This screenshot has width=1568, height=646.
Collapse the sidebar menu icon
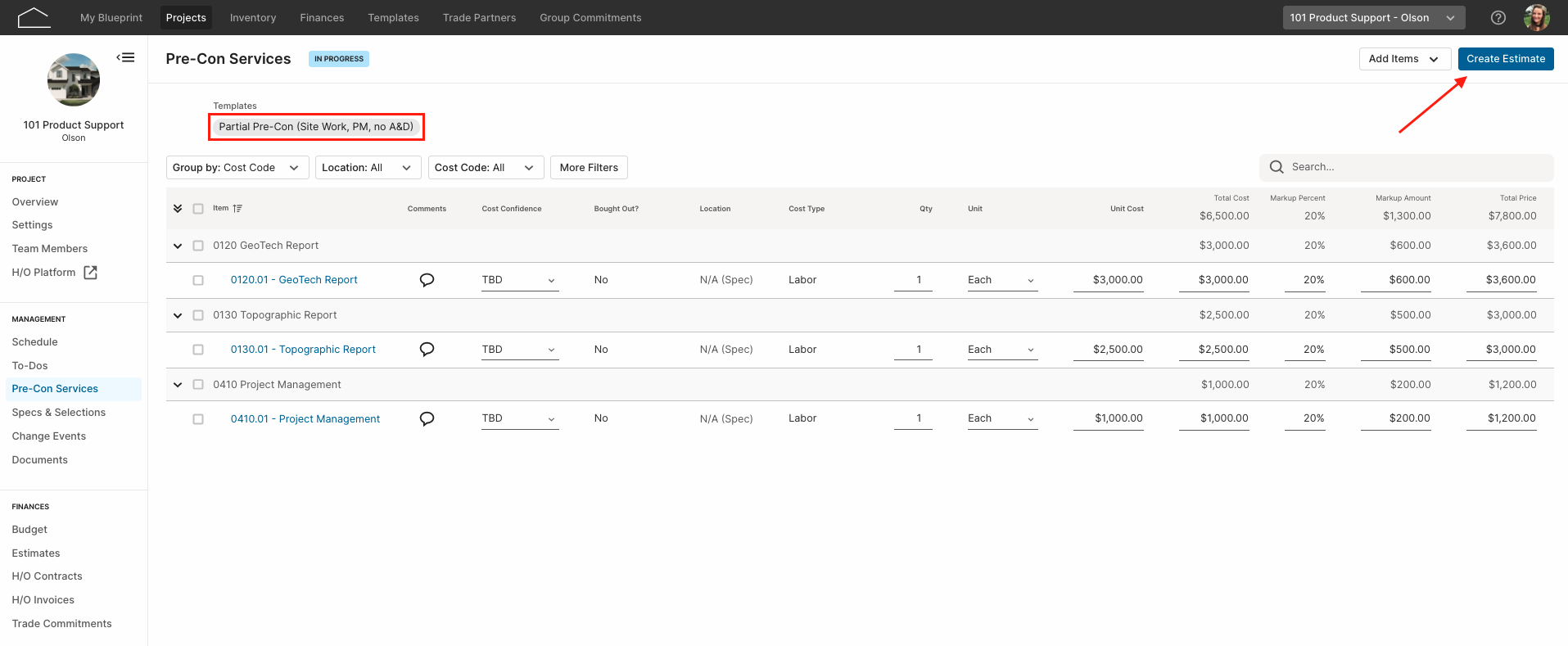125,57
